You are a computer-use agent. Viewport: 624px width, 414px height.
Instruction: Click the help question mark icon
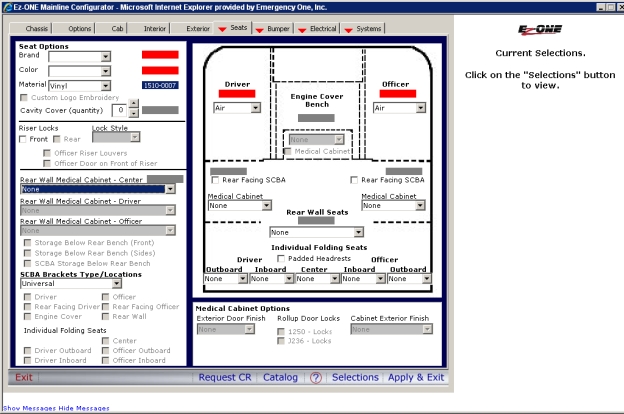[x=316, y=377]
